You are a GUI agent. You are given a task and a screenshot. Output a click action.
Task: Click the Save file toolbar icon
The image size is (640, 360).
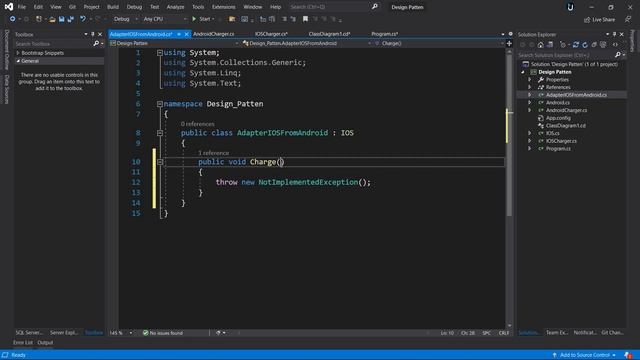(61, 19)
